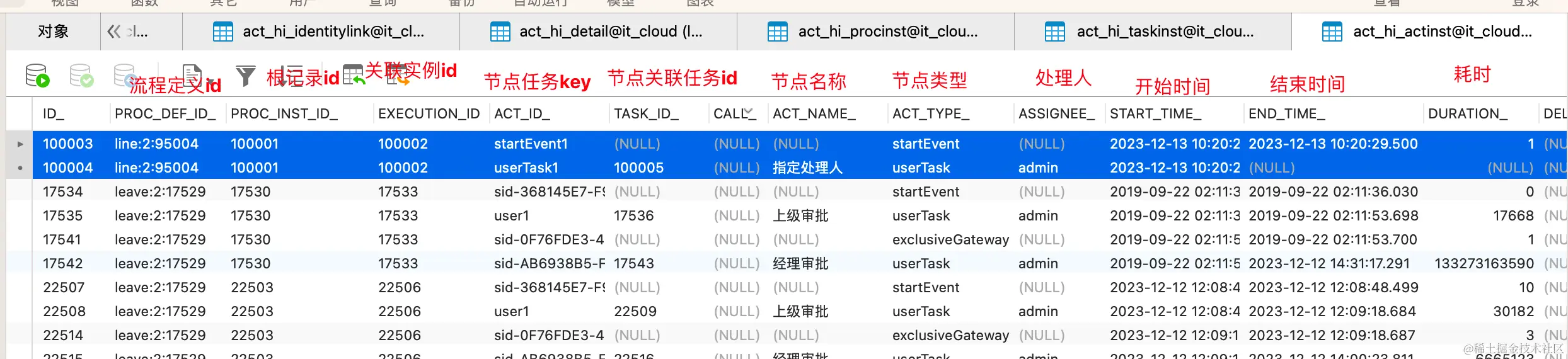This screenshot has width=1568, height=359.
Task: Switch to the 对象 tab
Action: click(53, 31)
